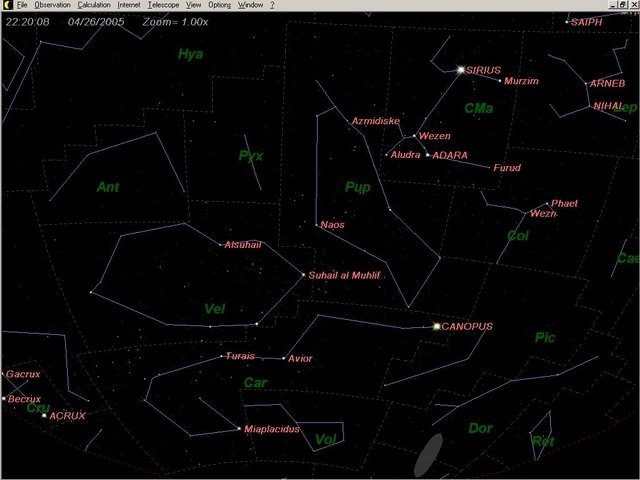Click the moon application icon in menu bar

[x=6, y=5]
